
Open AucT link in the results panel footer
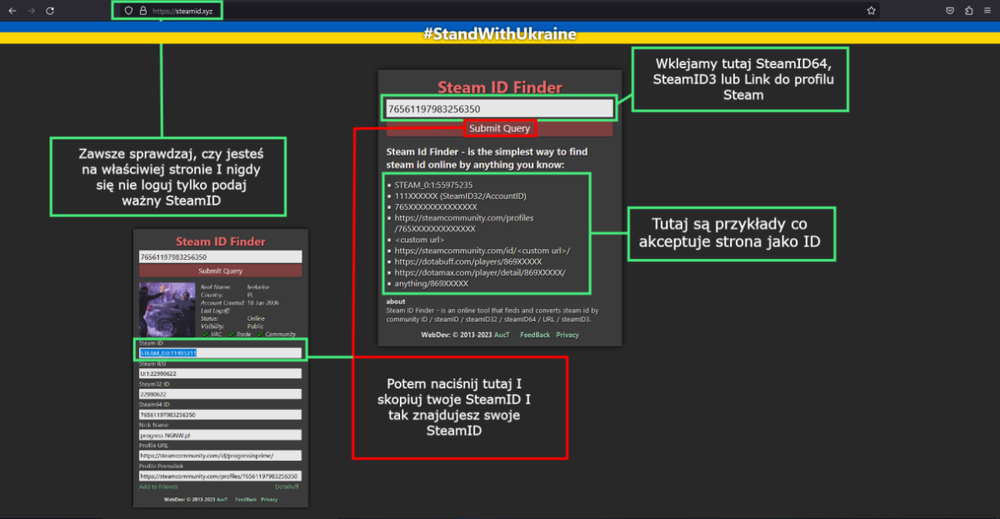pyautogui.click(x=221, y=499)
